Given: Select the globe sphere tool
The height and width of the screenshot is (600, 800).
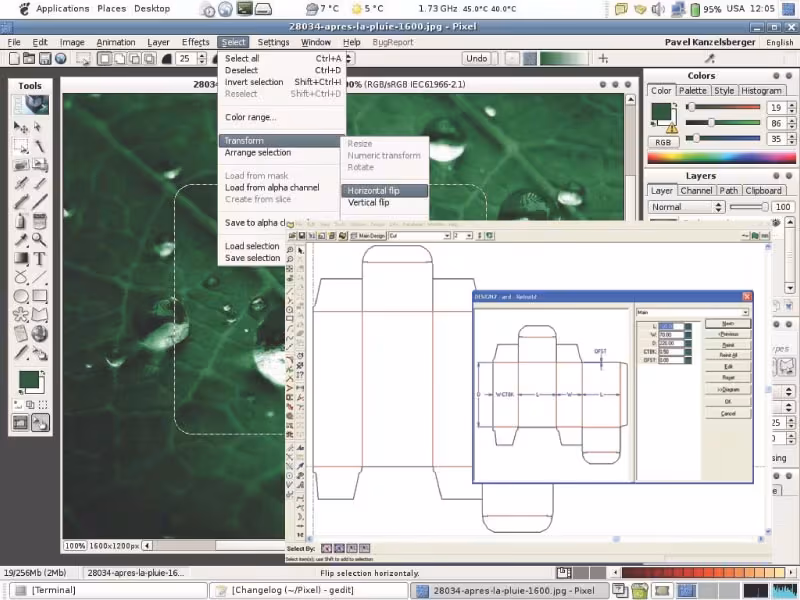Looking at the screenshot, I should coord(39,334).
